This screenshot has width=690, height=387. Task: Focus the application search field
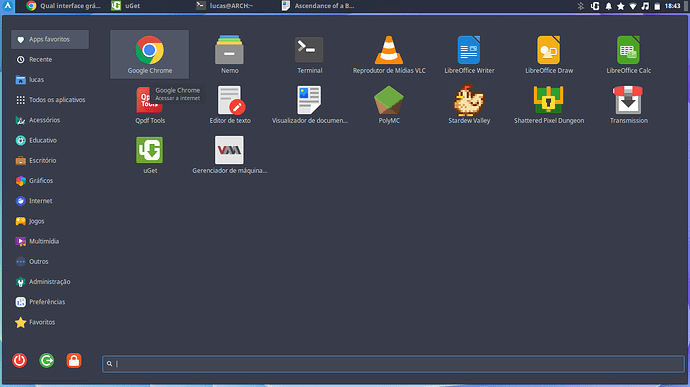click(393, 364)
